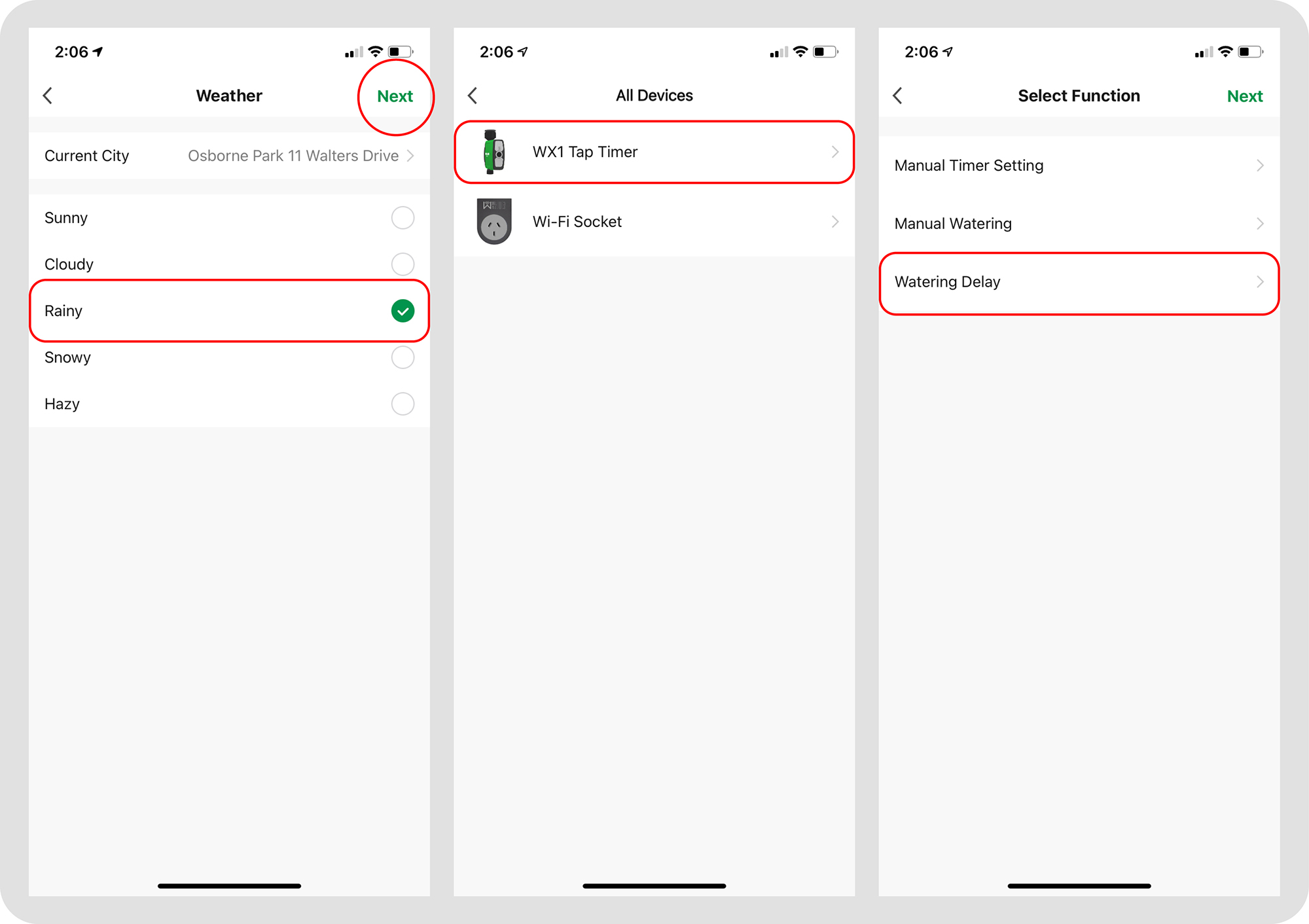Tap battery icon on Select Function screen
The image size is (1309, 924).
[x=1251, y=52]
